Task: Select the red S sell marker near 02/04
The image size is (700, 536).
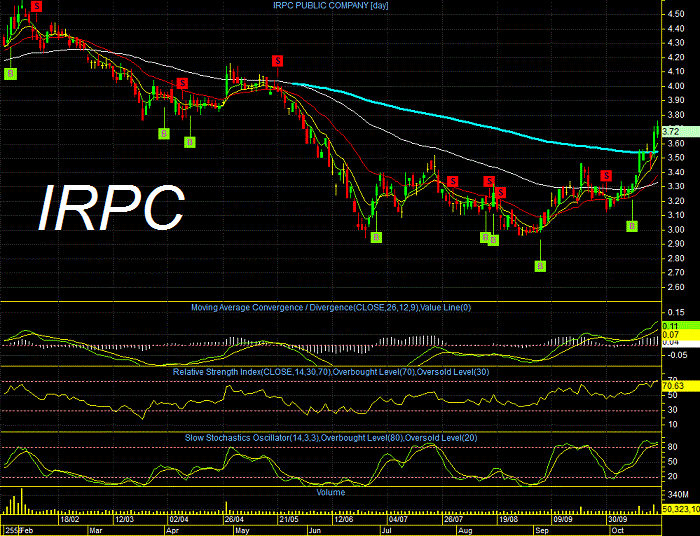Action: pos(182,83)
